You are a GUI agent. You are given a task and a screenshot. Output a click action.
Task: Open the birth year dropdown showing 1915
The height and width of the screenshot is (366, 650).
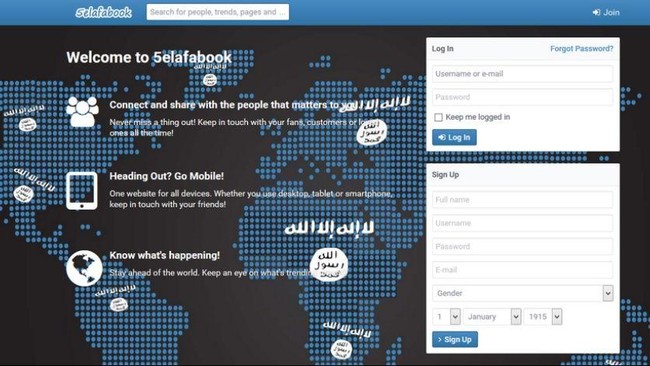pos(543,317)
